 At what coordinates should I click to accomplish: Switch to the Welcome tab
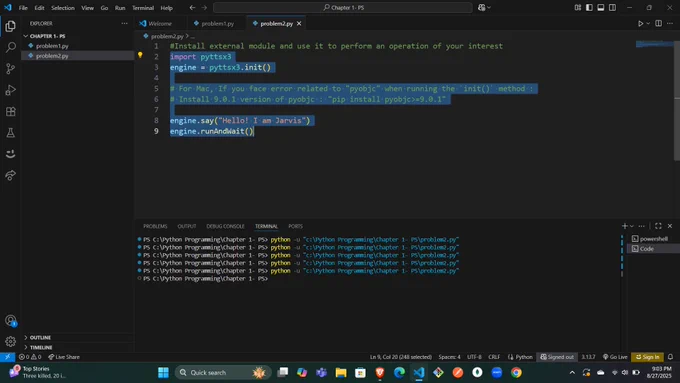click(x=160, y=23)
